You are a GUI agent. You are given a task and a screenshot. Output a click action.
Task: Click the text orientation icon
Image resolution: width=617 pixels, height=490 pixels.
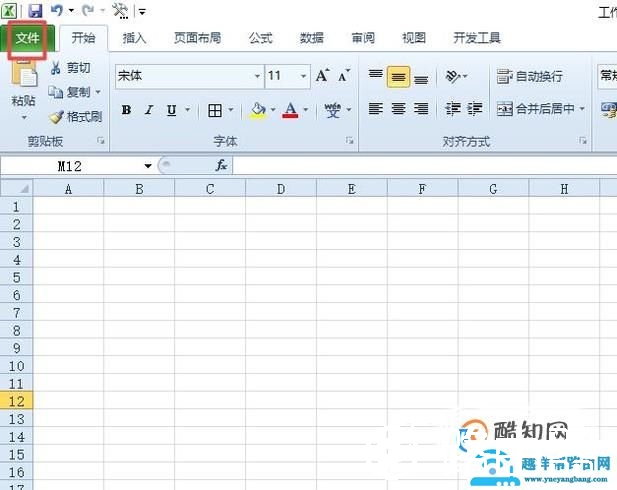(453, 76)
